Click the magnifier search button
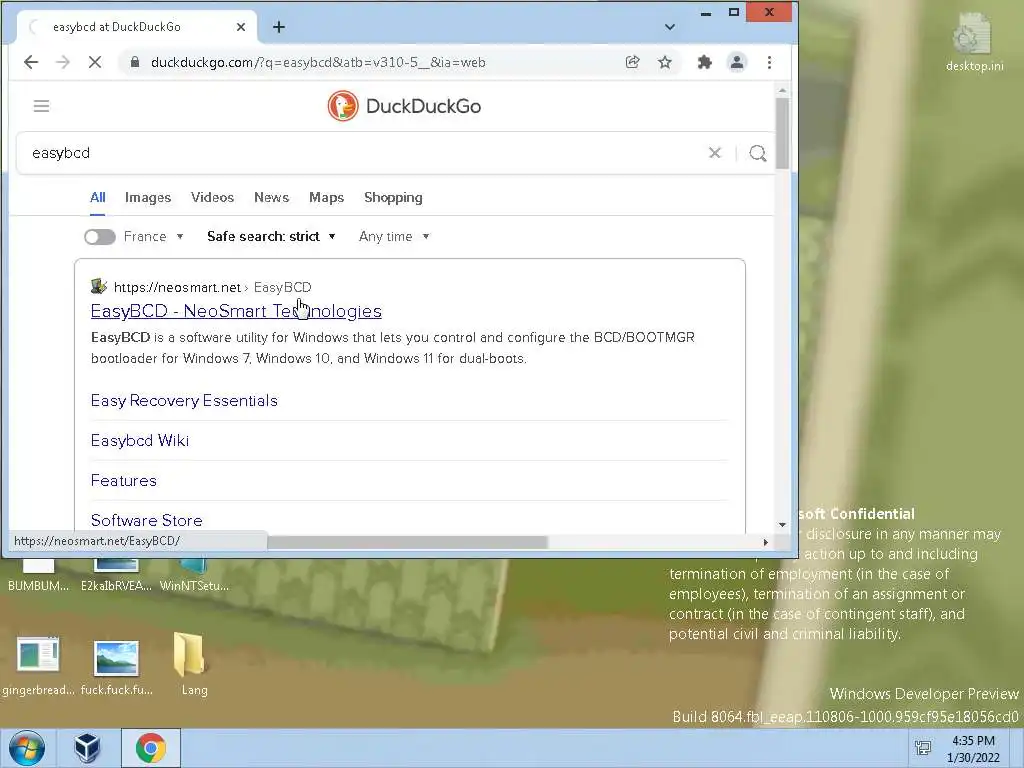Screen dimensions: 1024x768 (758, 153)
